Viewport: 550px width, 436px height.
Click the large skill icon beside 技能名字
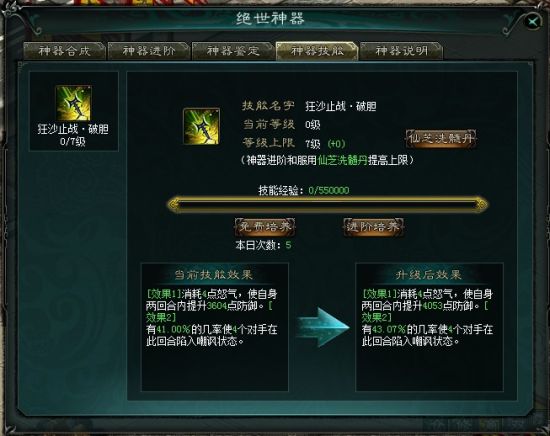point(201,126)
